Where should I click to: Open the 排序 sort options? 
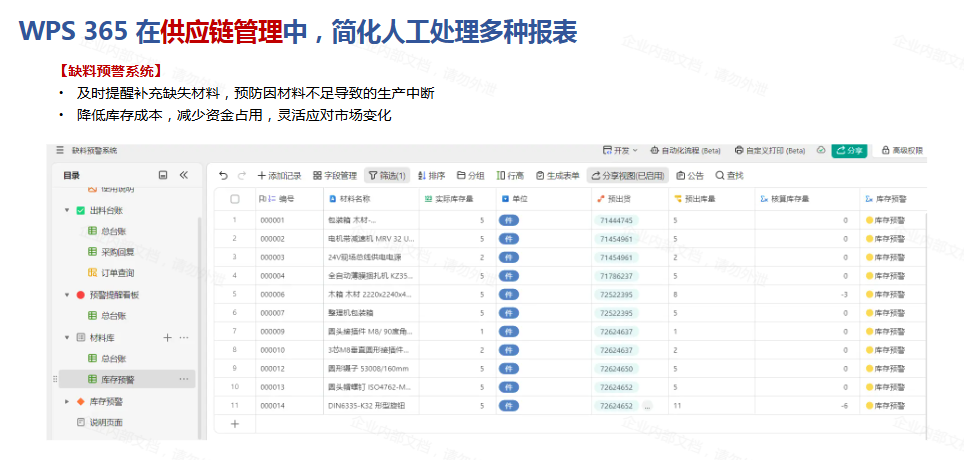pyautogui.click(x=432, y=176)
